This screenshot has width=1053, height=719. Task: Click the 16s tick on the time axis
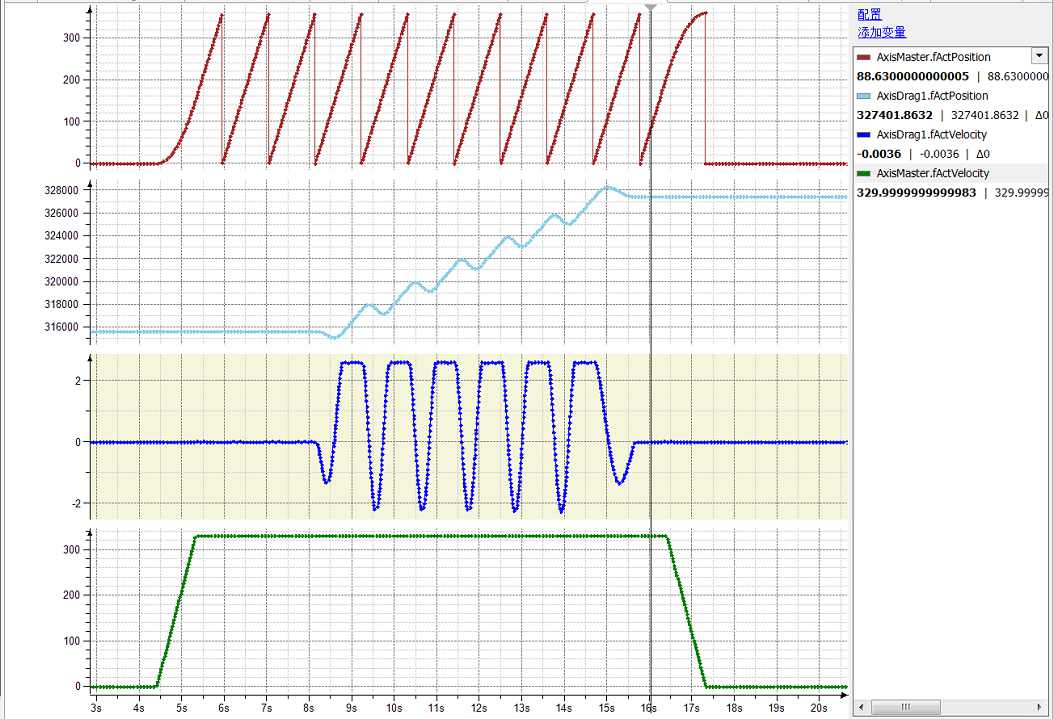[650, 708]
